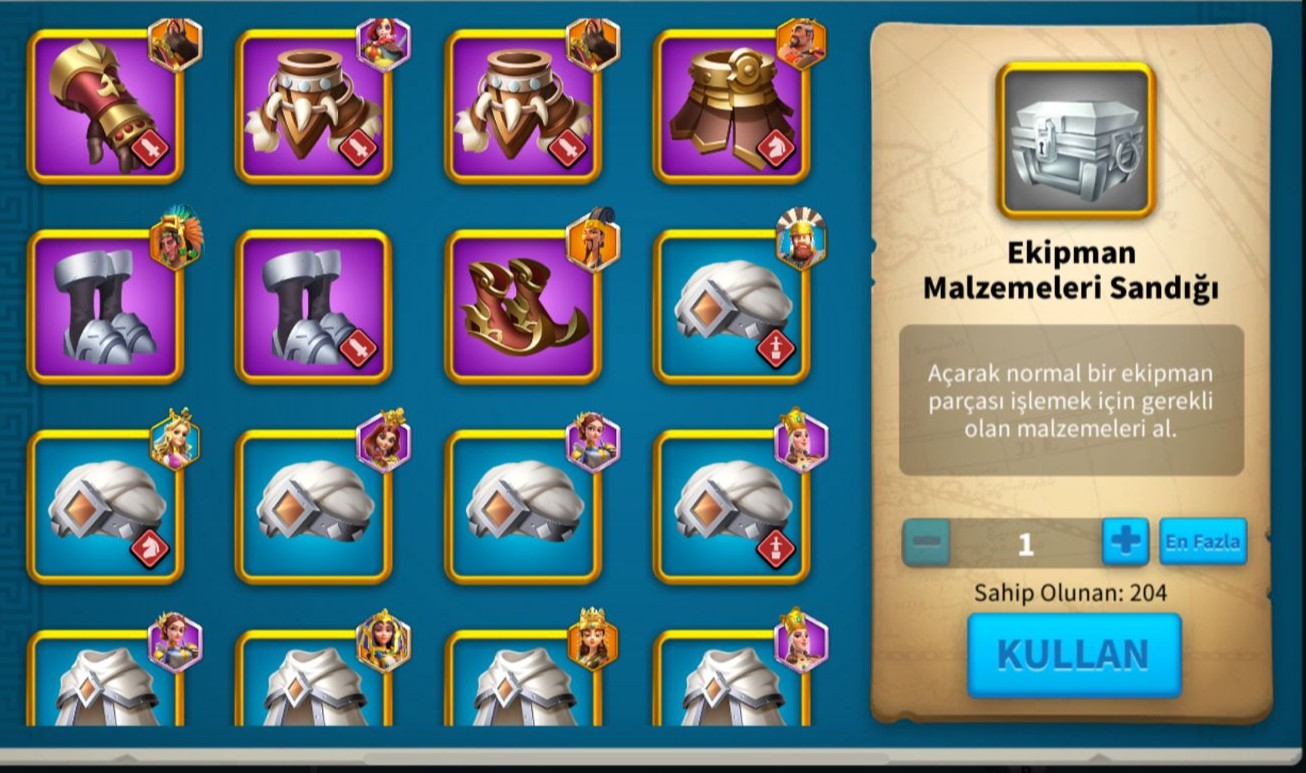Select first purple tusk bracer item
The image size is (1306, 773).
click(314, 107)
